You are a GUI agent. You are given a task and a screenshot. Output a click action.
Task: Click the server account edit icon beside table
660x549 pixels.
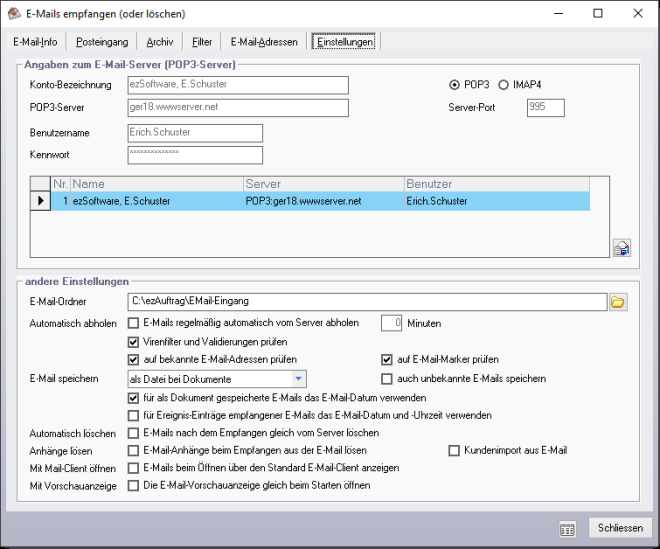620,249
